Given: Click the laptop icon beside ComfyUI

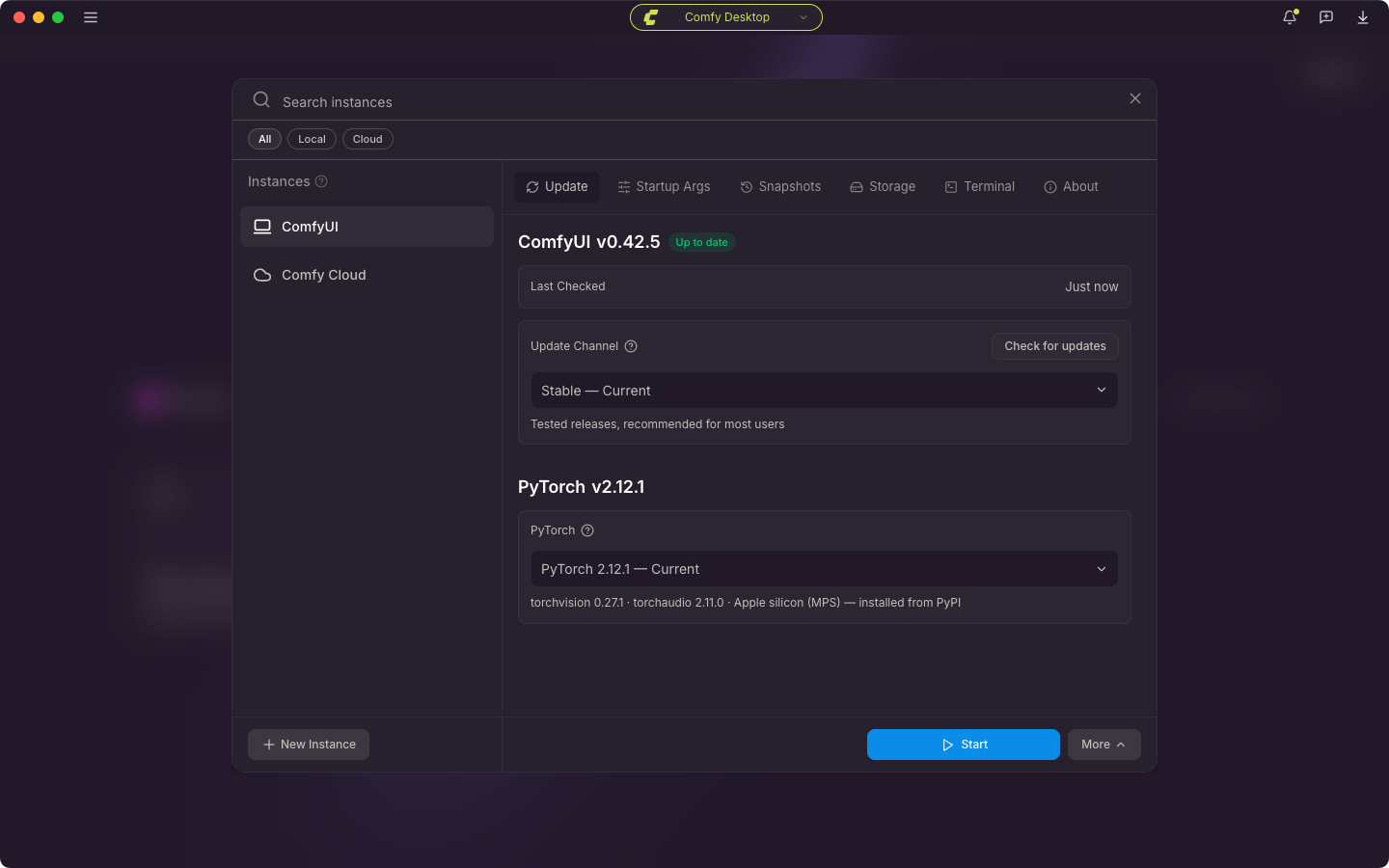Looking at the screenshot, I should pyautogui.click(x=262, y=227).
